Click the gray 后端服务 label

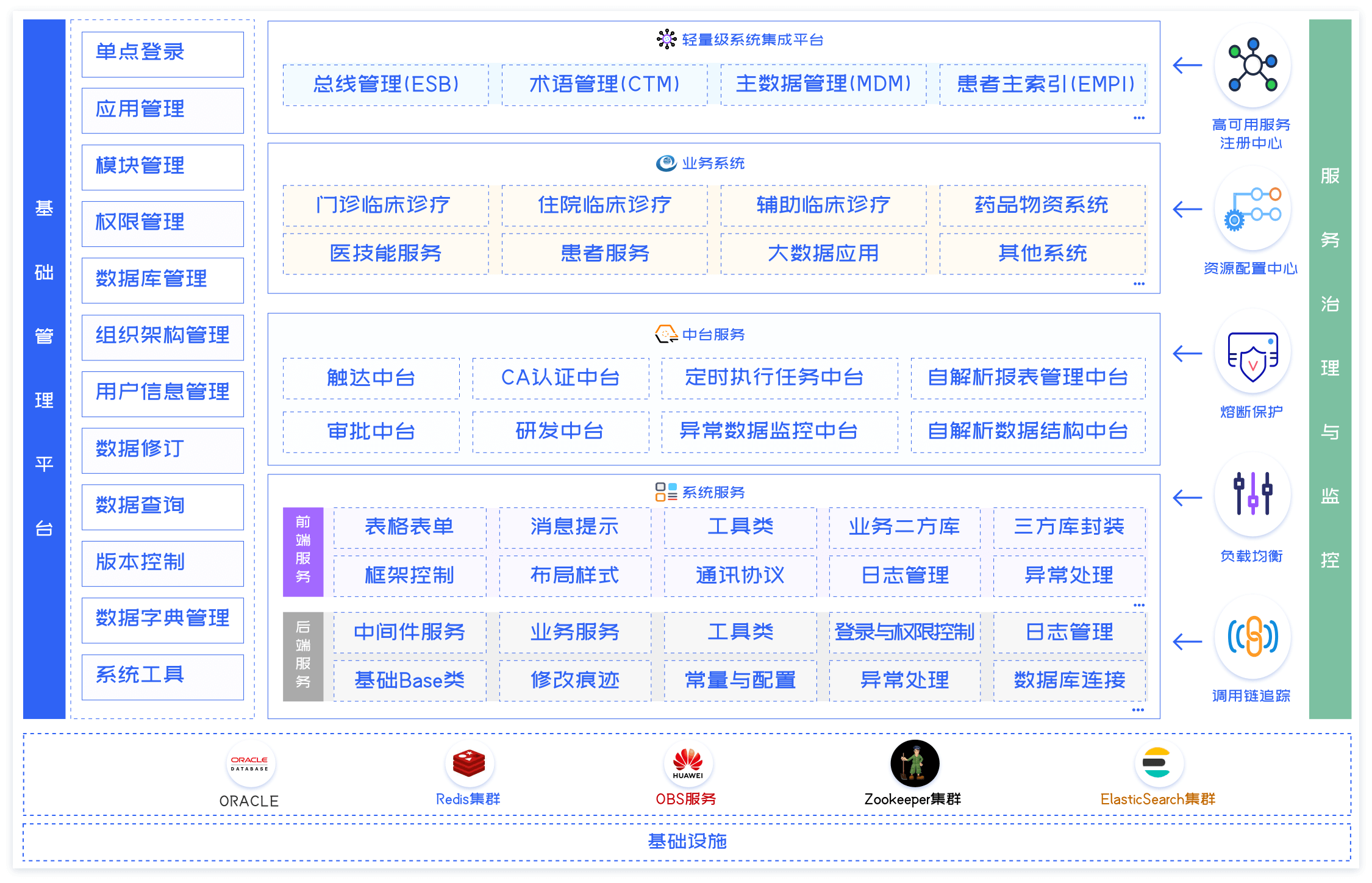coord(303,657)
